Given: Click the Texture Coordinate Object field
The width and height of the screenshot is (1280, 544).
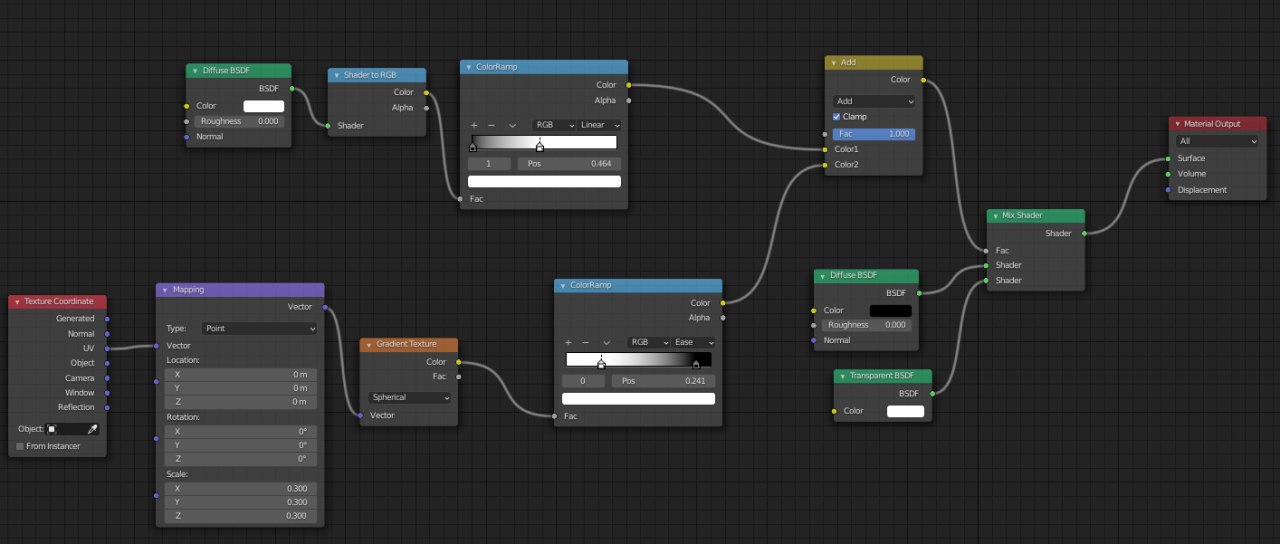Looking at the screenshot, I should pyautogui.click(x=66, y=429).
